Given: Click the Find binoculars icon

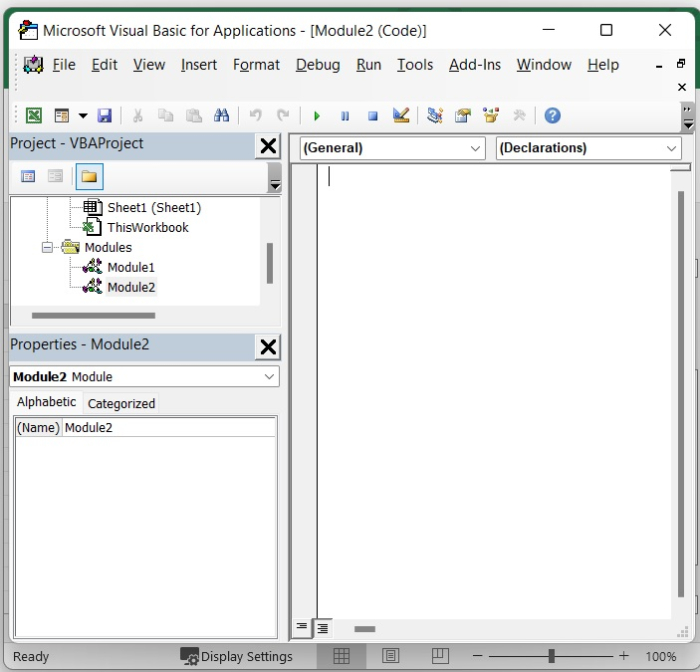Looking at the screenshot, I should (221, 116).
